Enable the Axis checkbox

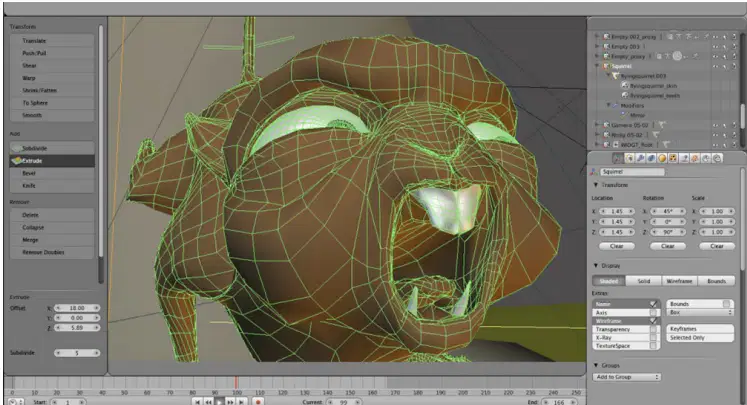point(653,313)
